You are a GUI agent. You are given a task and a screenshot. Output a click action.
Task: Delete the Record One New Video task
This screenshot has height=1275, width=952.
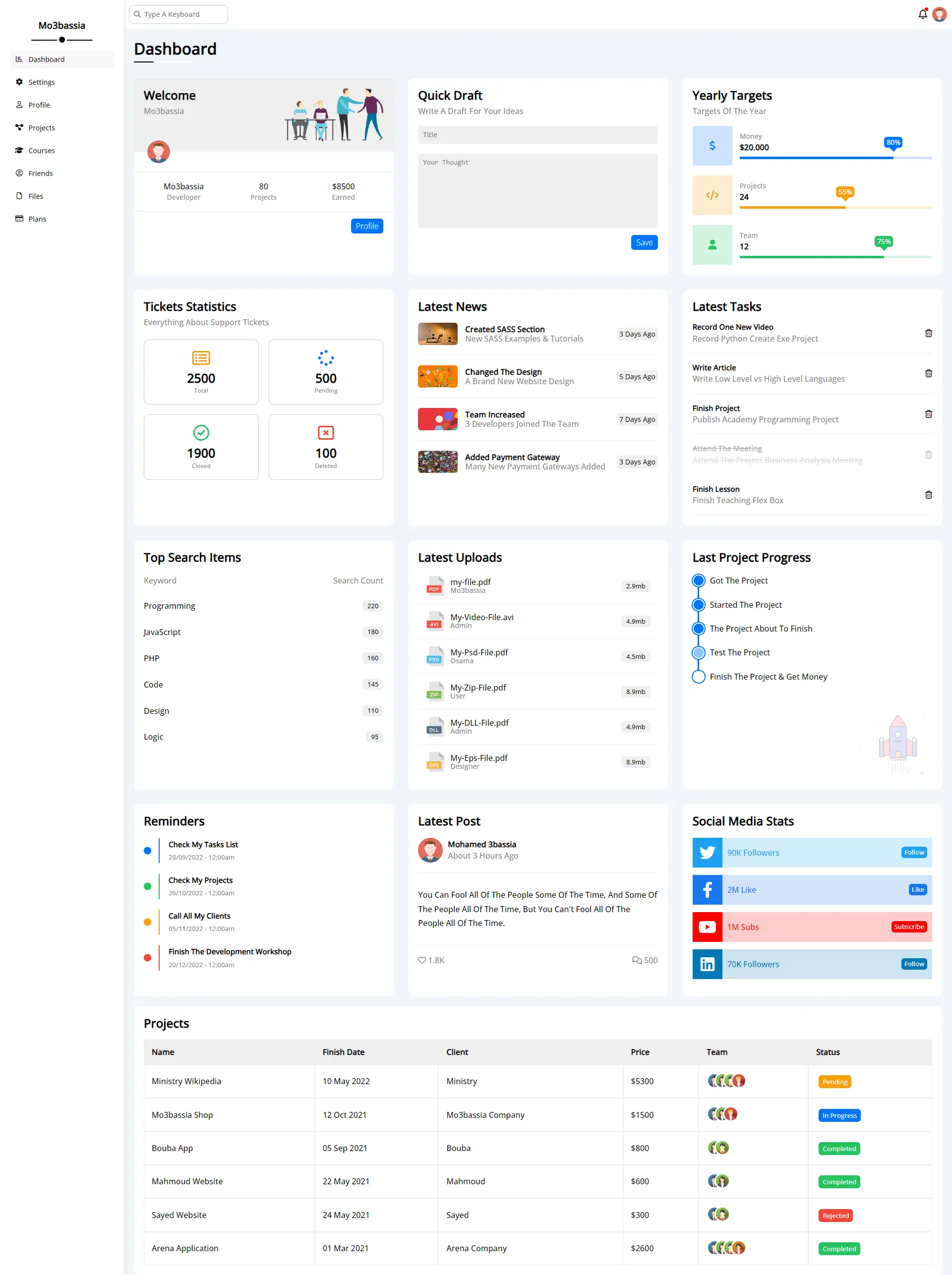tap(928, 333)
